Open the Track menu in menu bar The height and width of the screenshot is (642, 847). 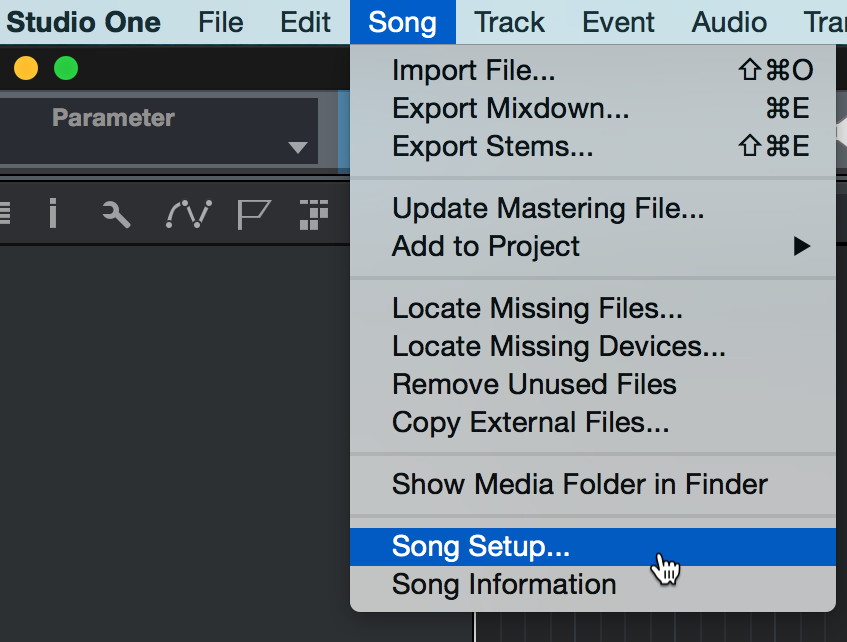[509, 22]
